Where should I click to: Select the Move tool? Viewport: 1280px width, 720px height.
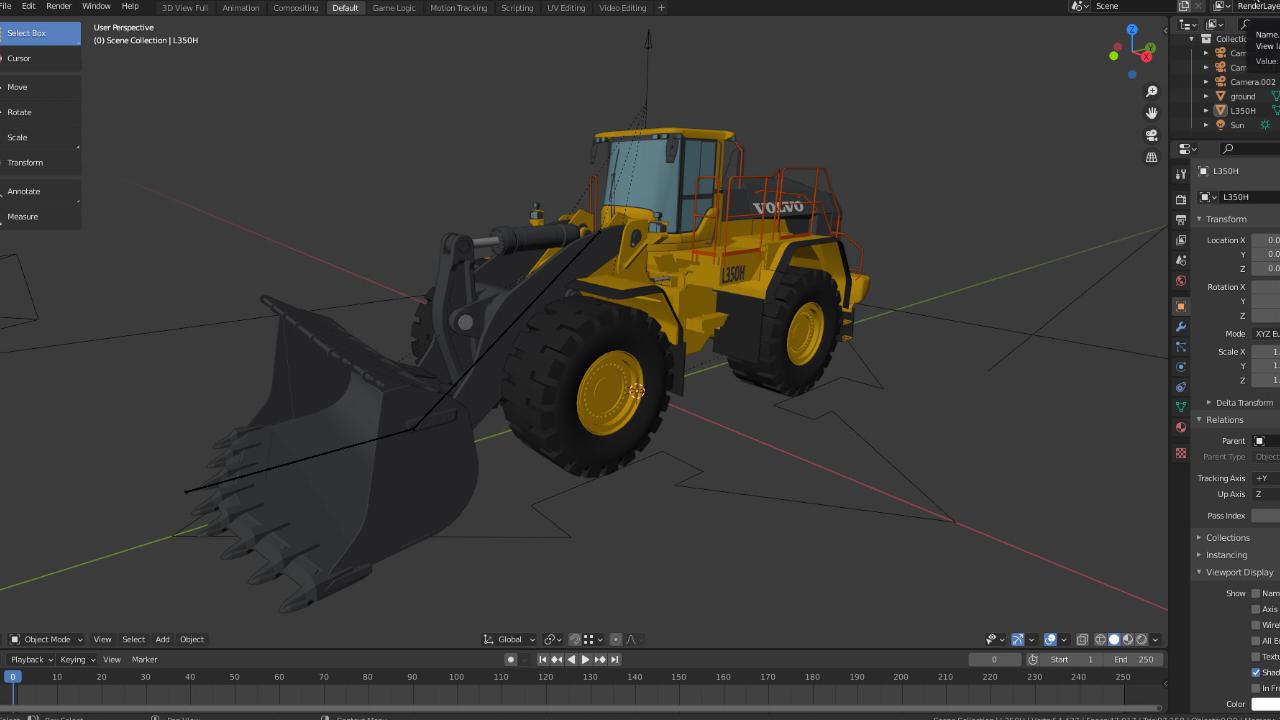(x=40, y=87)
